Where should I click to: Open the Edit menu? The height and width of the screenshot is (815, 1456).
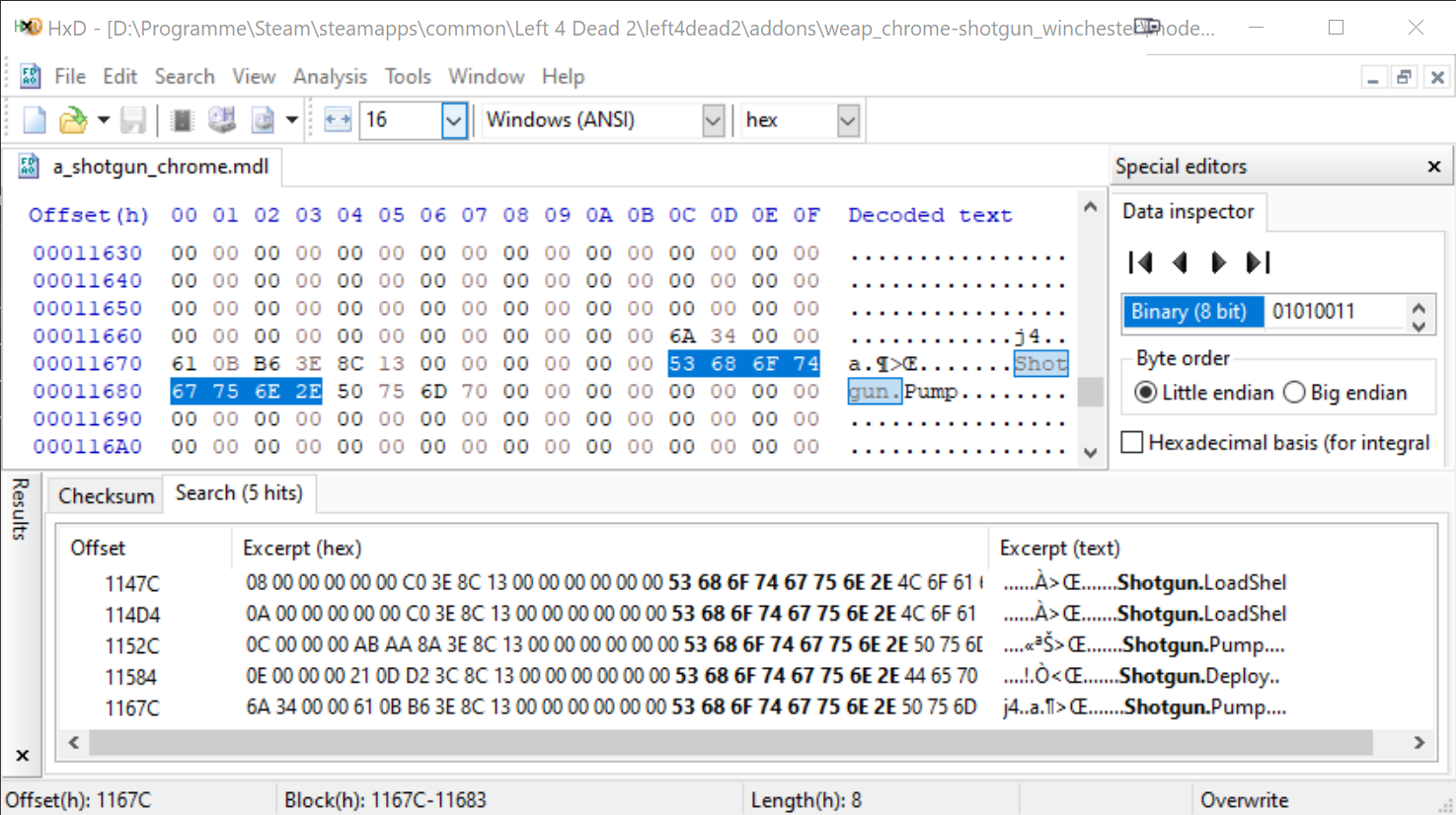[119, 76]
